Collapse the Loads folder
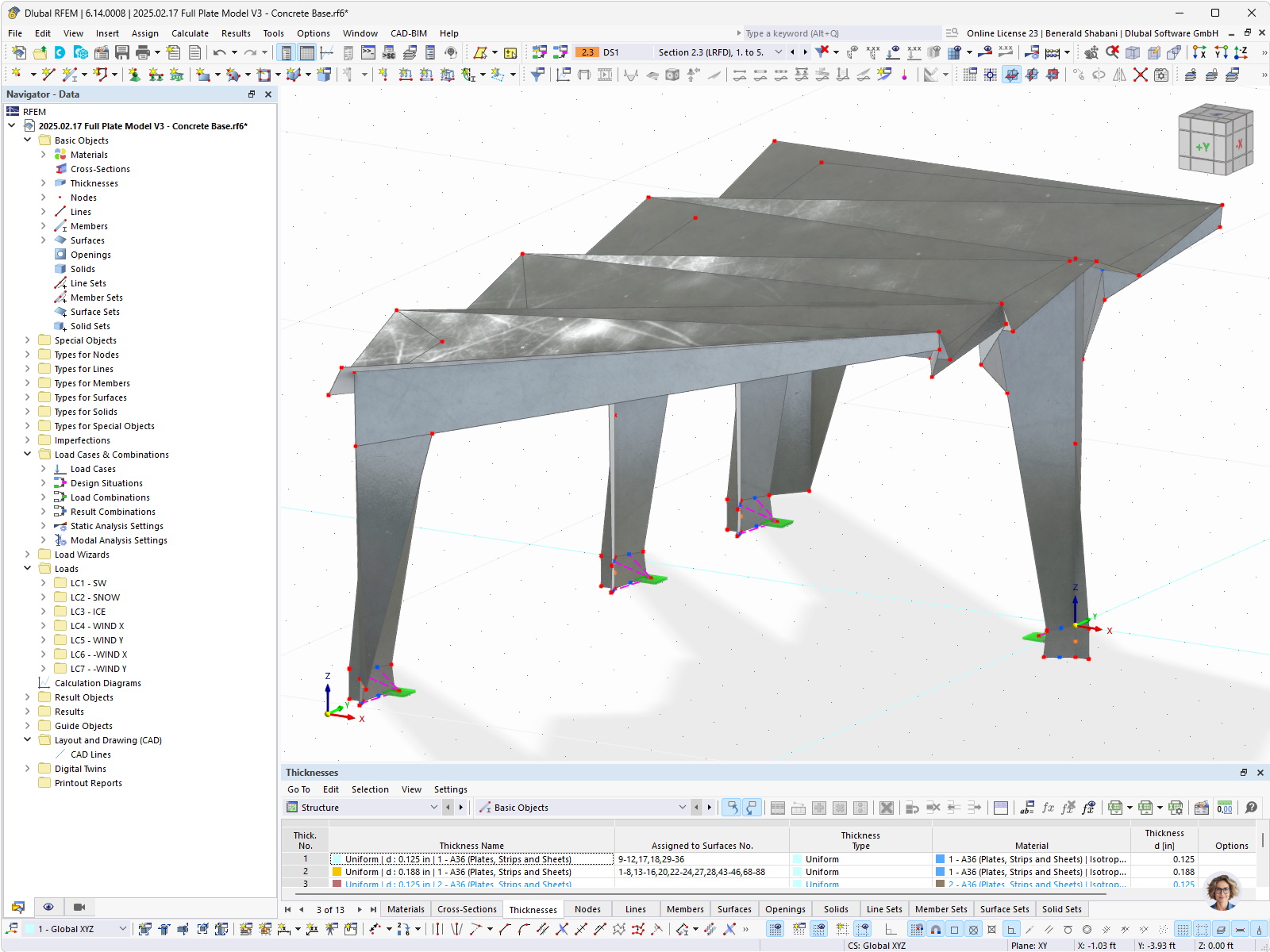 (28, 569)
